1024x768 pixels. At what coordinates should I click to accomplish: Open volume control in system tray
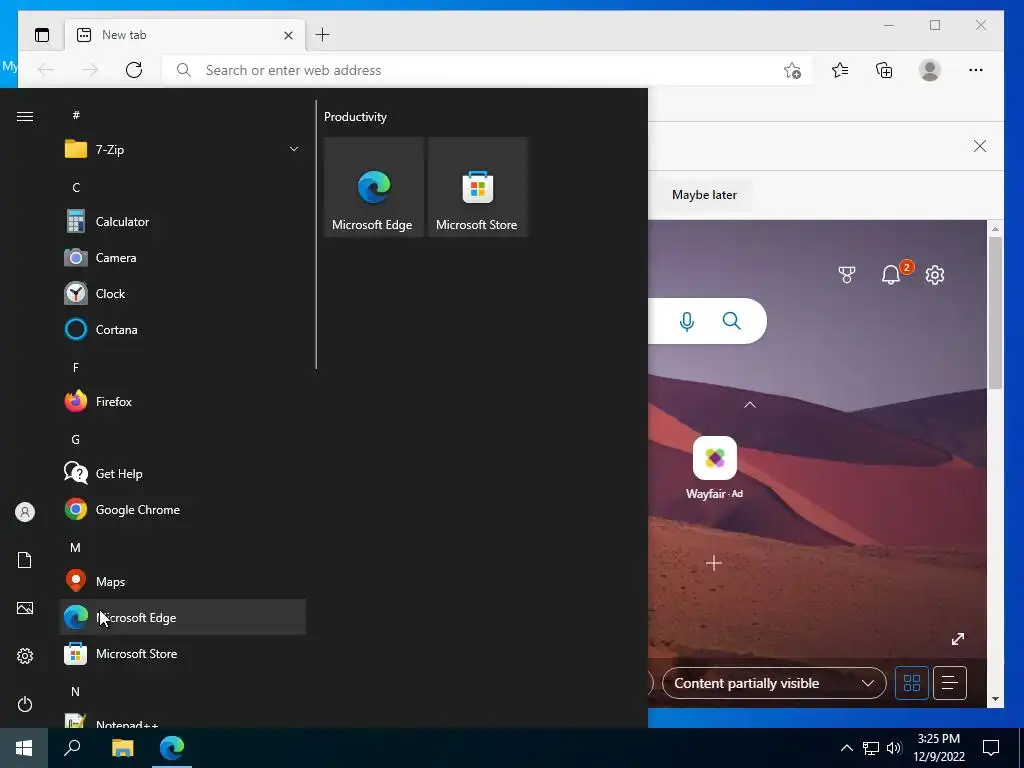(x=894, y=748)
